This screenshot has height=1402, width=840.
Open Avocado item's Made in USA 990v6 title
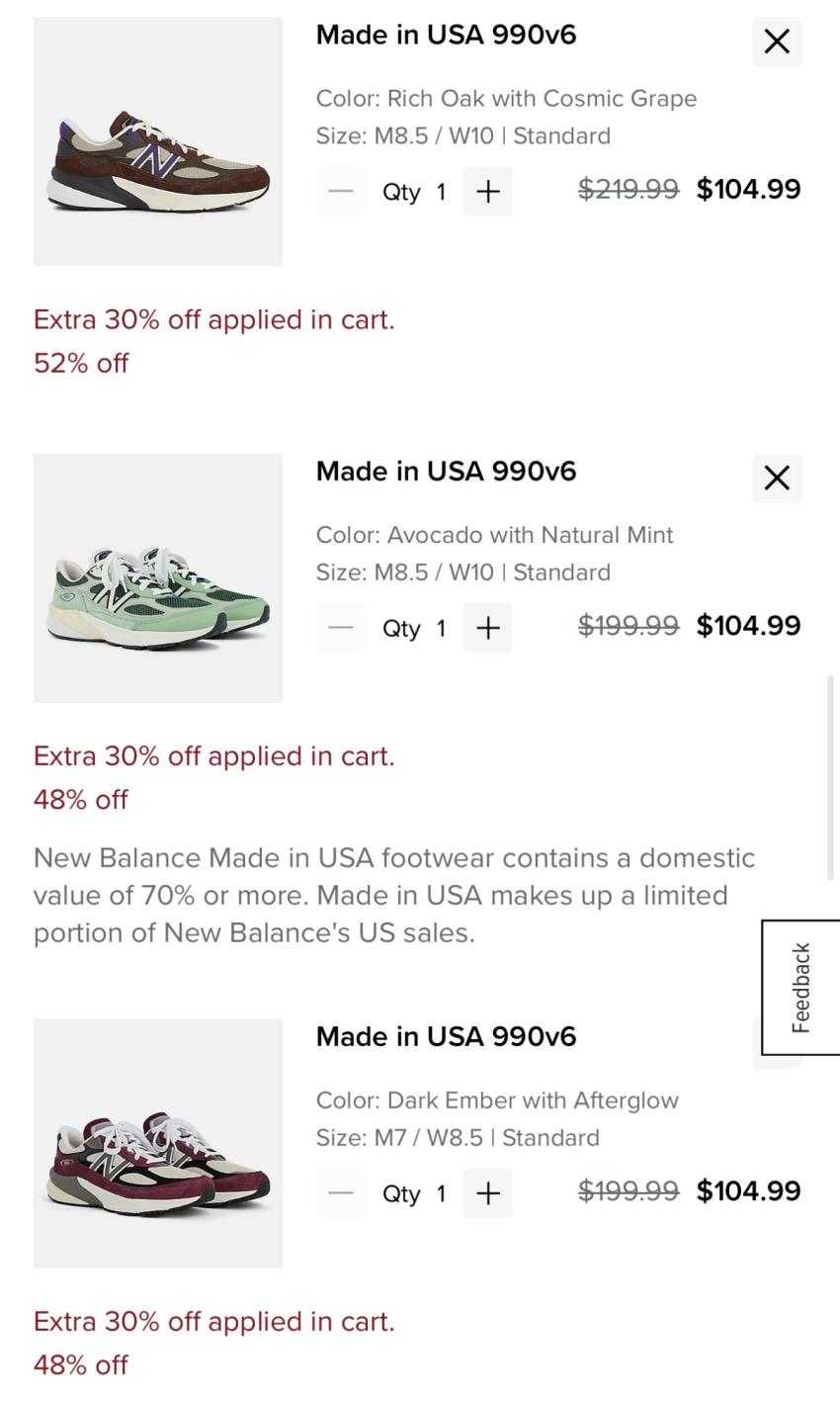(446, 472)
